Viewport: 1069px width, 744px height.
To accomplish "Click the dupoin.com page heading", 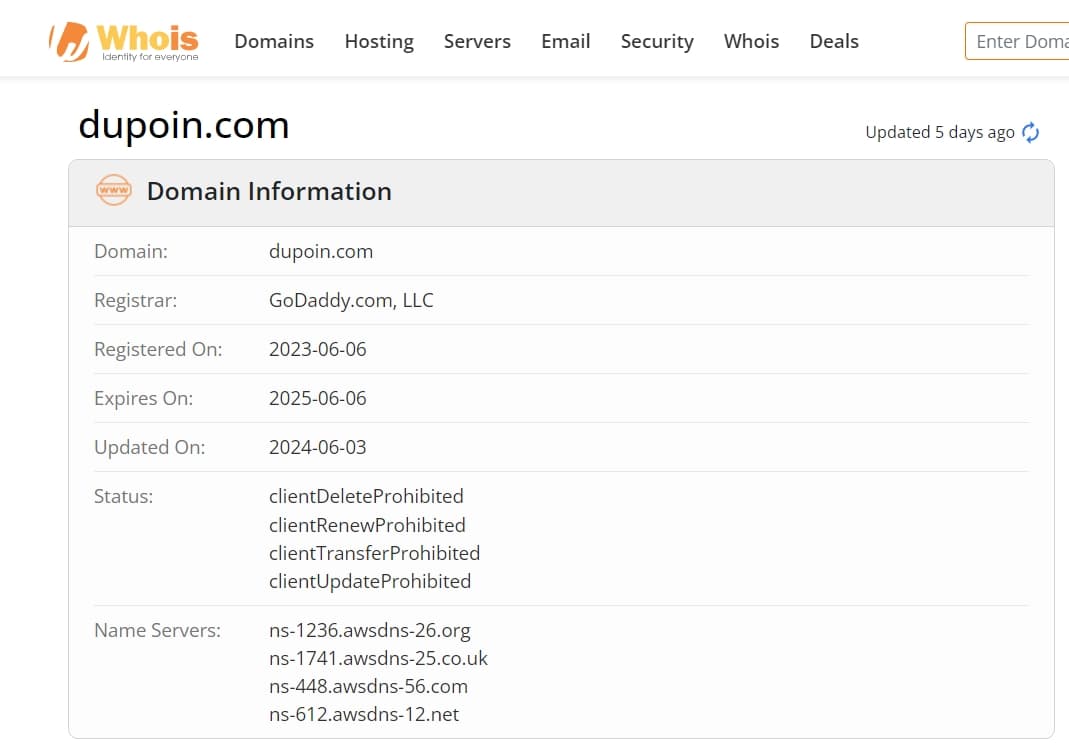I will tap(184, 125).
